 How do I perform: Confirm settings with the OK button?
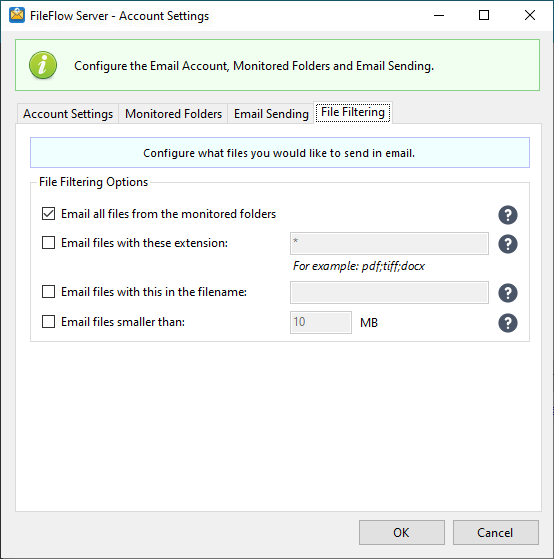coord(402,532)
